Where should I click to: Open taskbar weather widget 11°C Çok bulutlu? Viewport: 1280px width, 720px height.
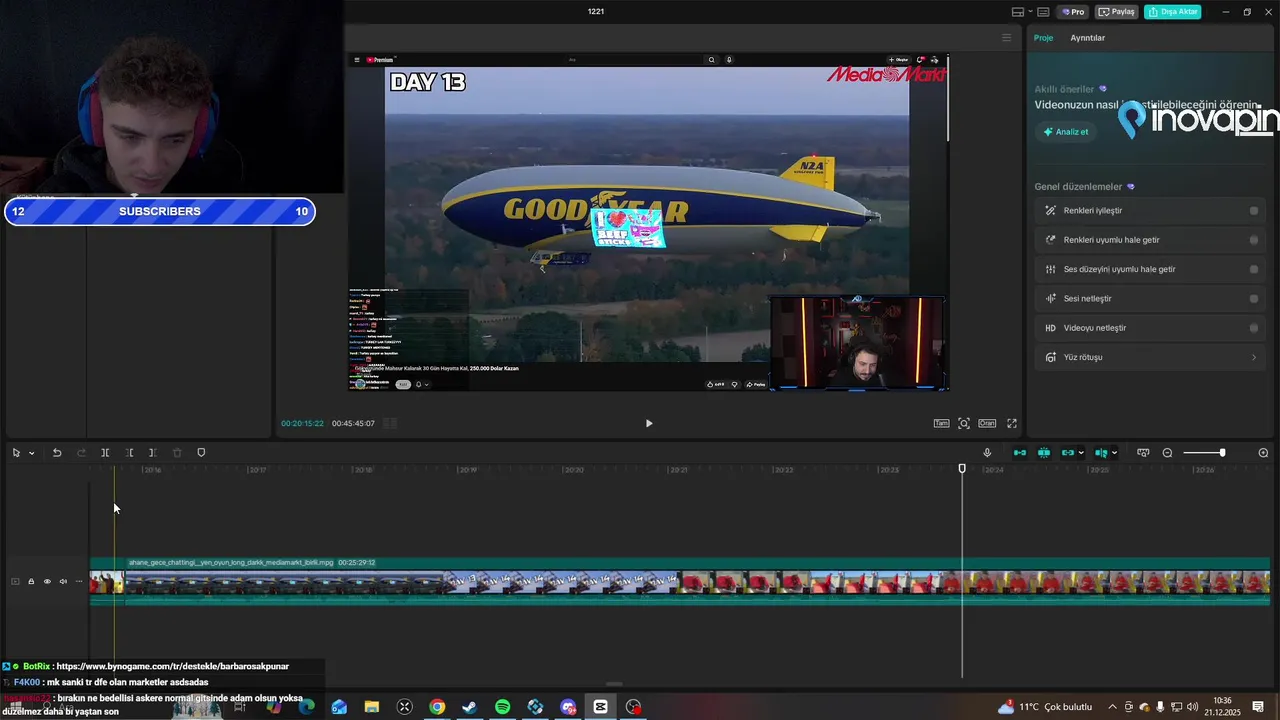(x=1045, y=707)
